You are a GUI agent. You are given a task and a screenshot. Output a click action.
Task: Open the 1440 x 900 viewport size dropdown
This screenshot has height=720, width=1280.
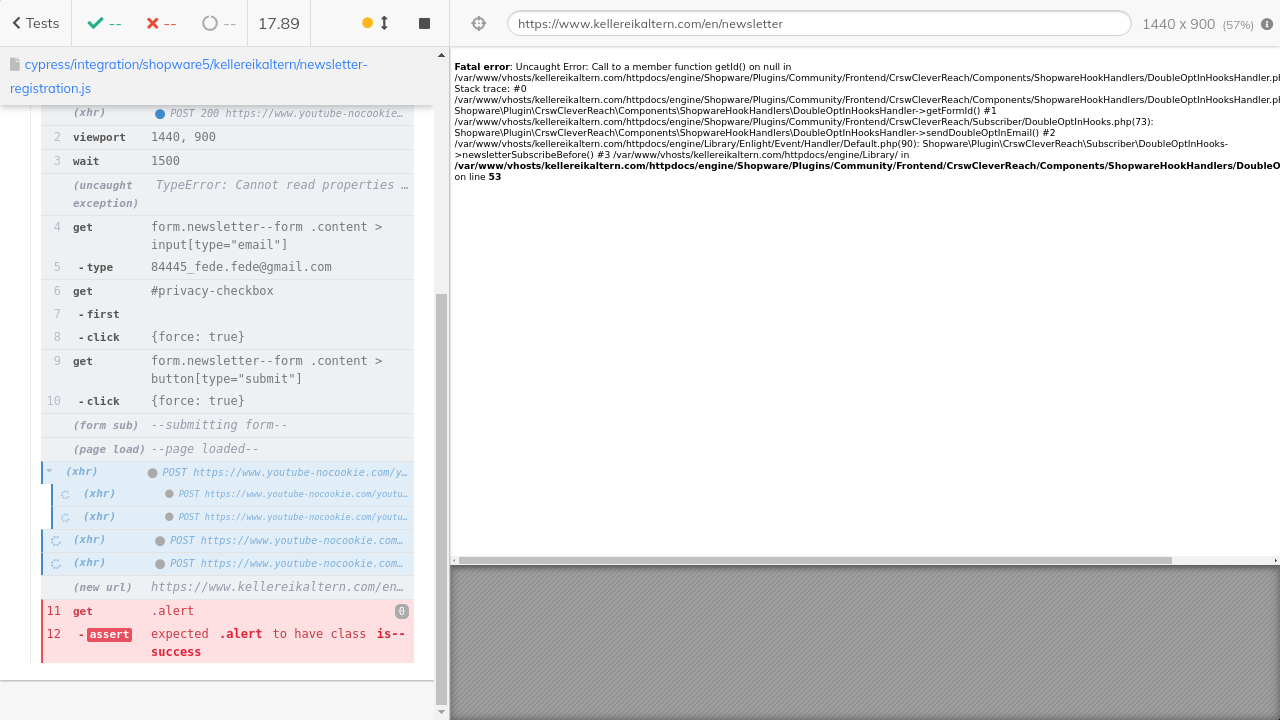pos(1196,23)
